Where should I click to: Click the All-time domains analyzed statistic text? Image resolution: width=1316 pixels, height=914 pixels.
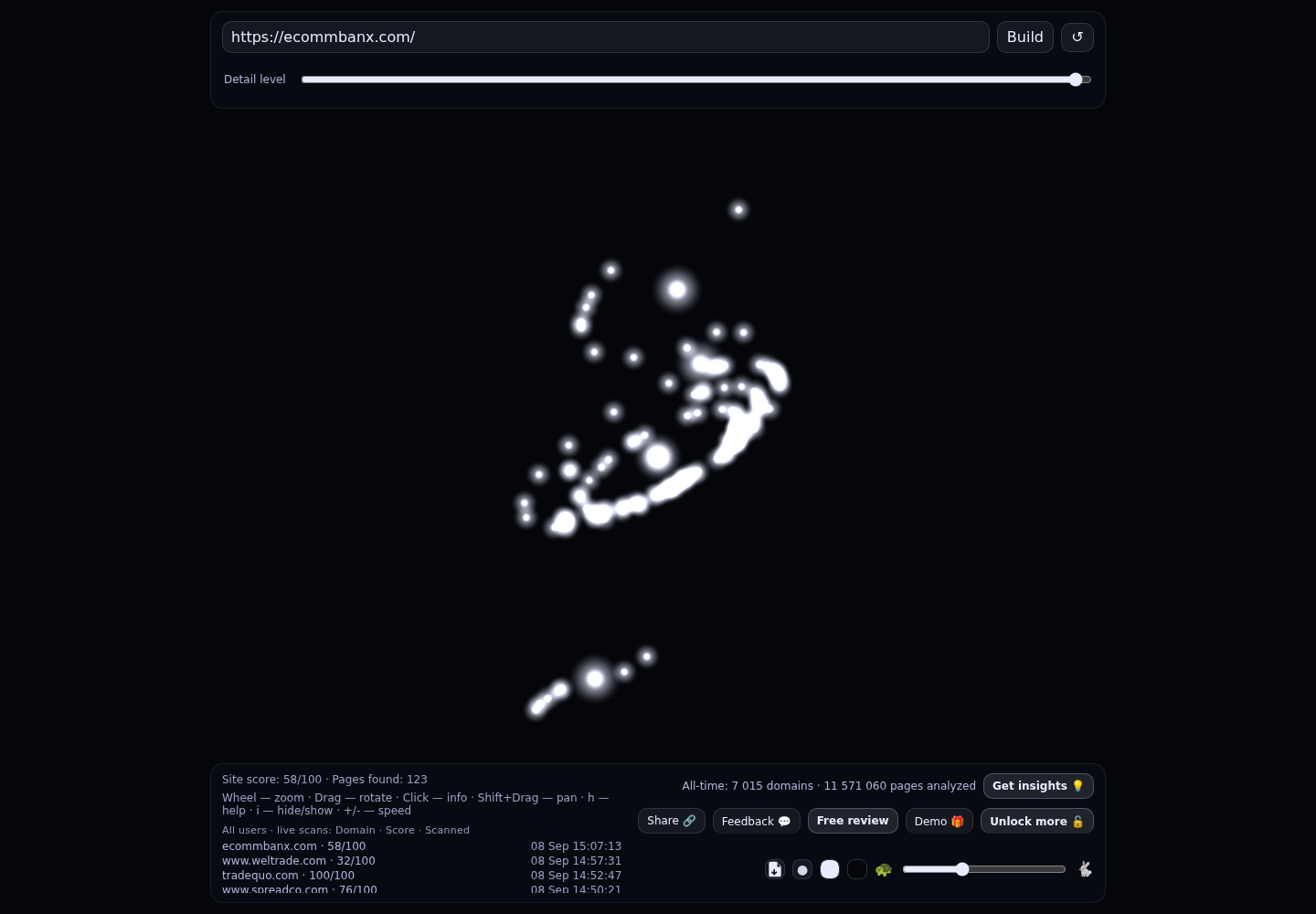pos(829,786)
